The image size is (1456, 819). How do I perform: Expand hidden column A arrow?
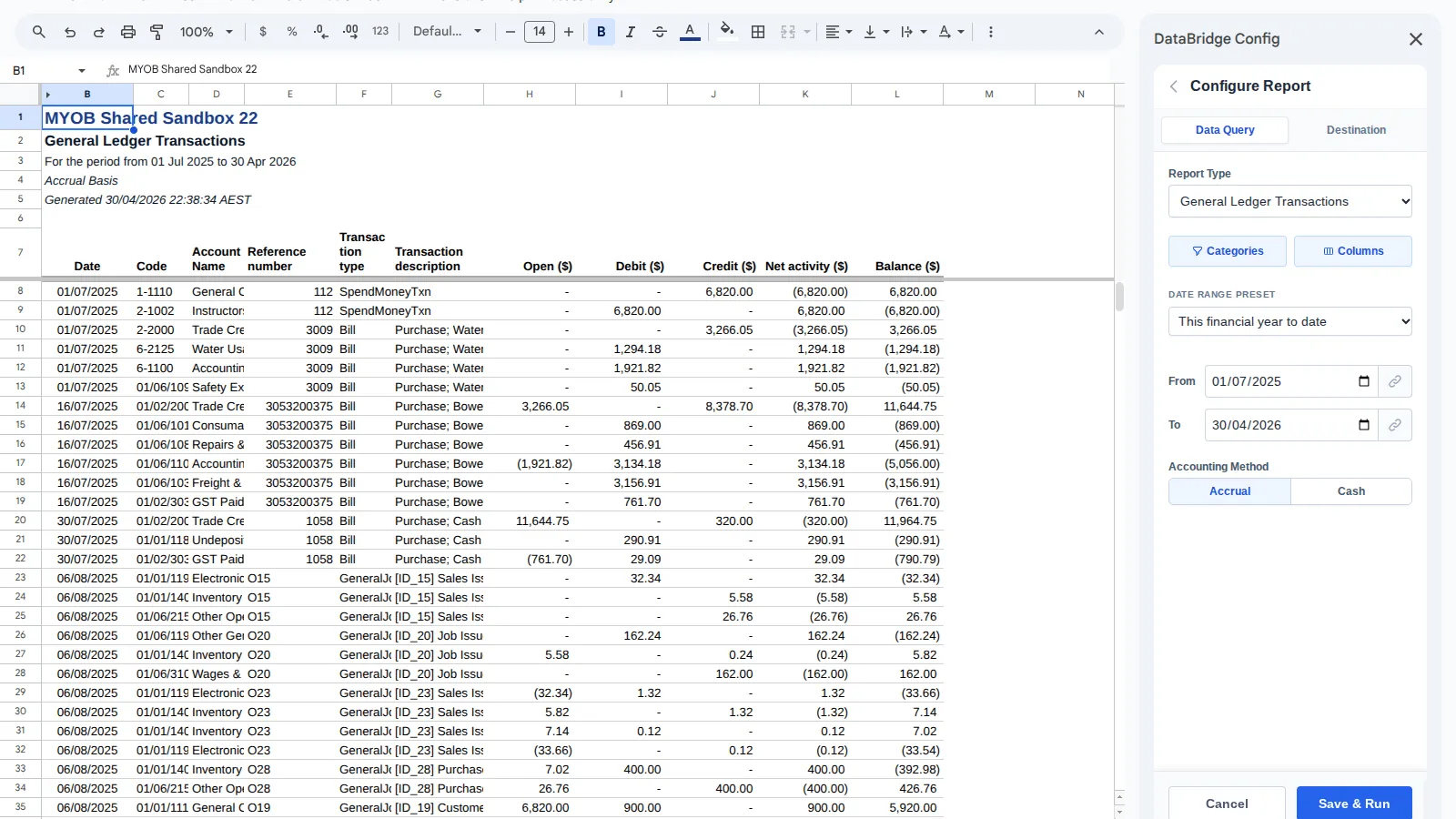[47, 95]
